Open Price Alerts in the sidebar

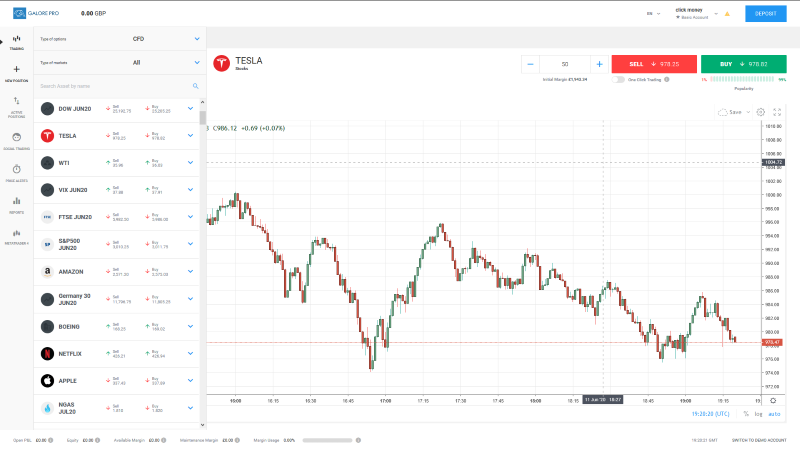coord(16,173)
